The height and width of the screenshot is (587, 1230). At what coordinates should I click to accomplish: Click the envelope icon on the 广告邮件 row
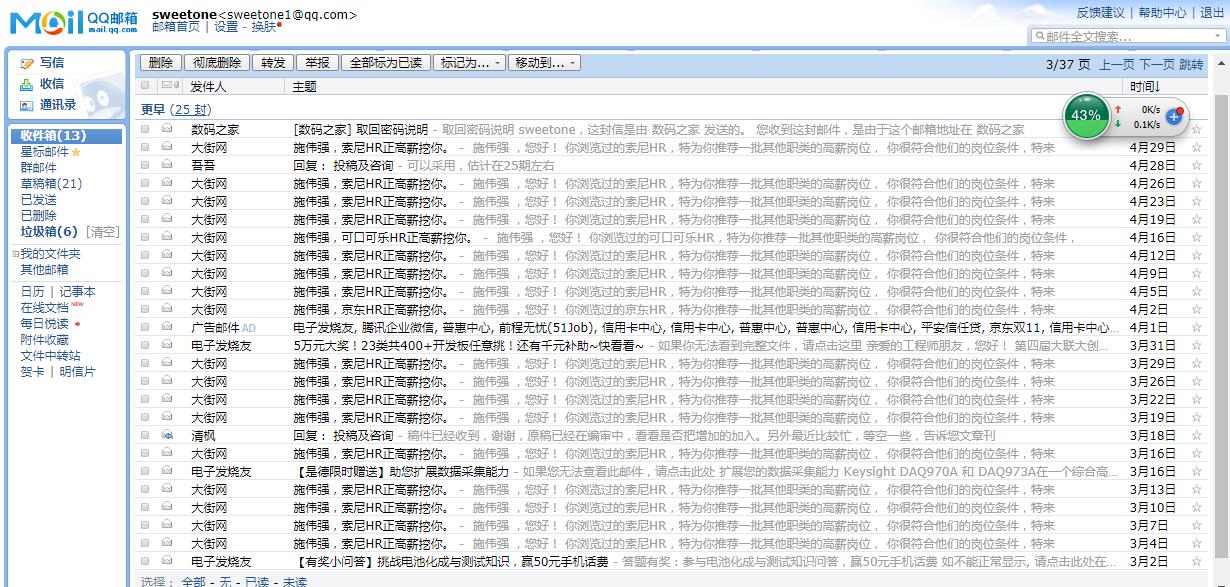point(167,327)
